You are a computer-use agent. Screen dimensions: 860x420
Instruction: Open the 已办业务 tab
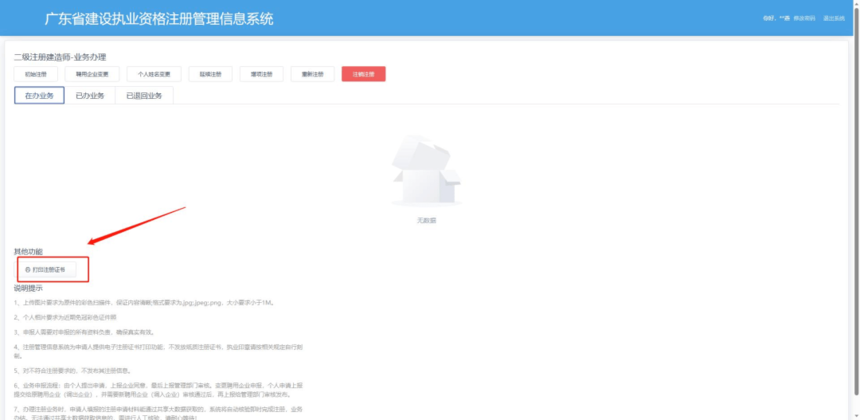90,95
